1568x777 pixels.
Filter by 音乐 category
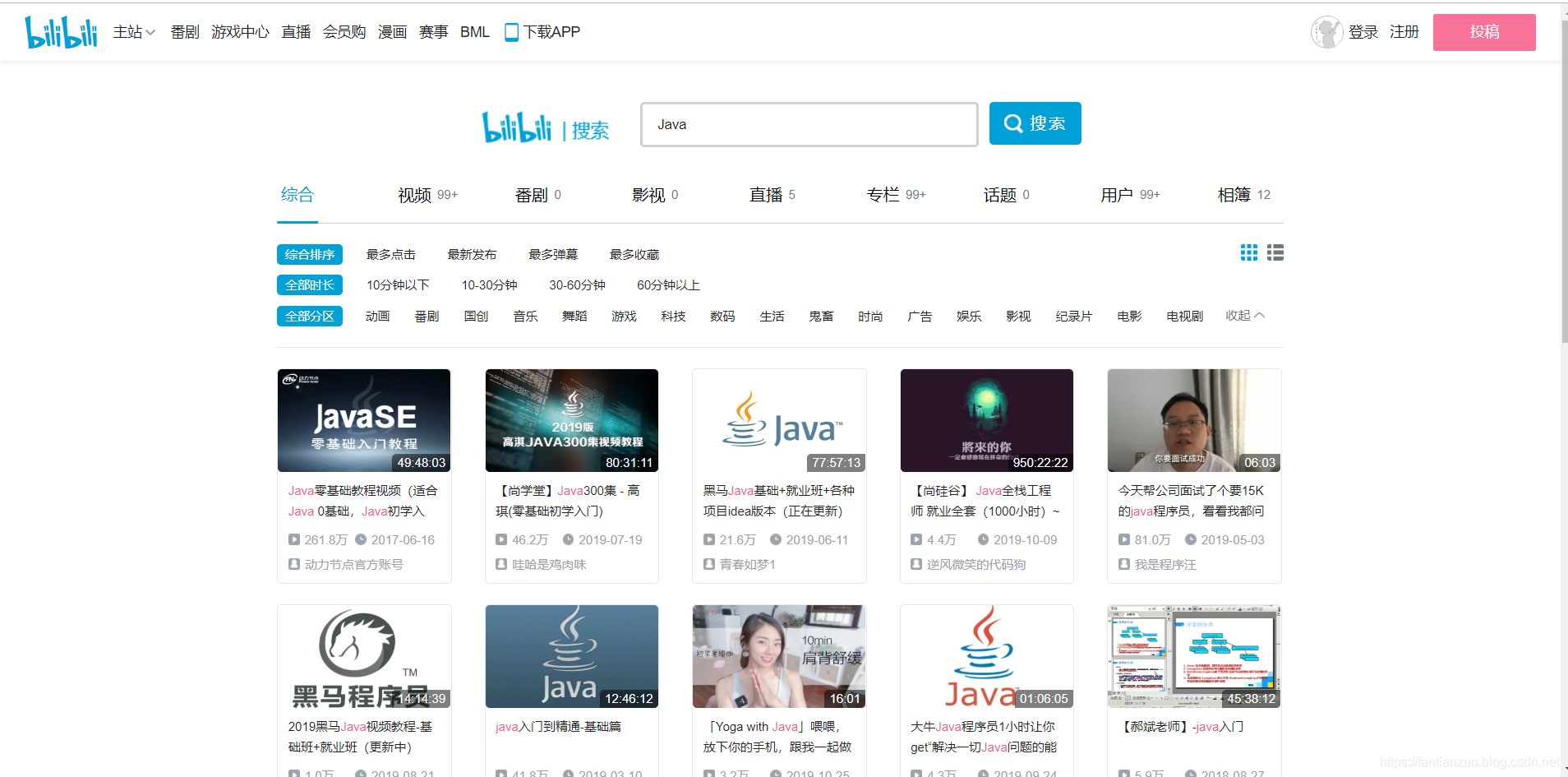click(525, 317)
